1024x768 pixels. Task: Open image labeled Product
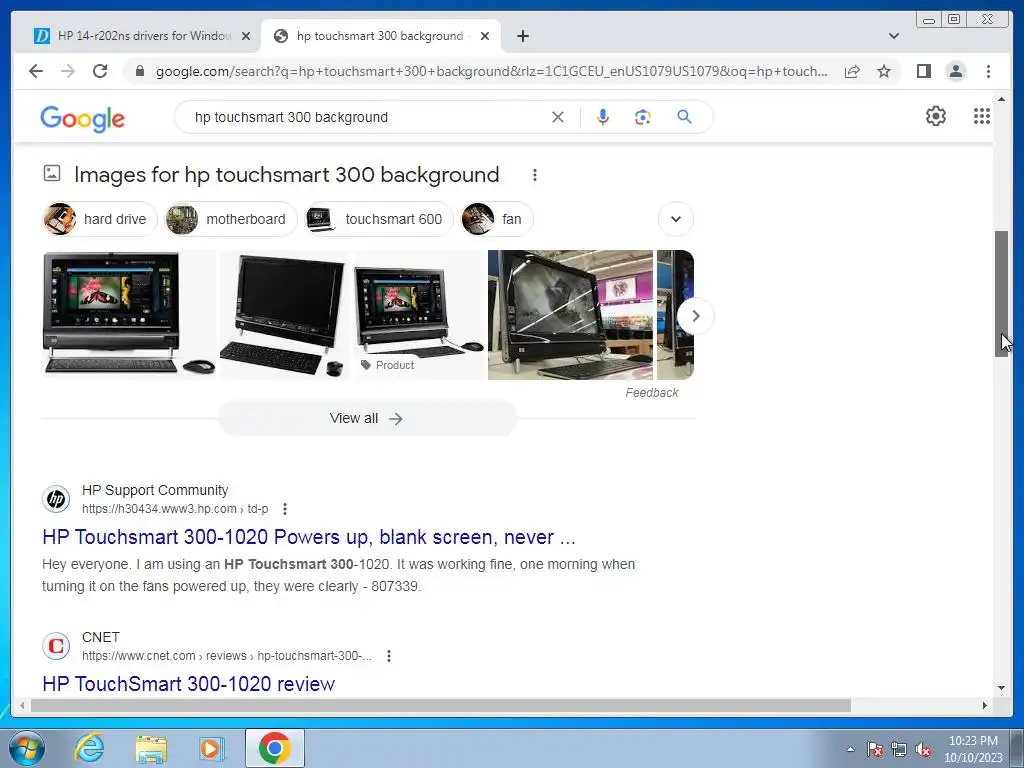[419, 315]
